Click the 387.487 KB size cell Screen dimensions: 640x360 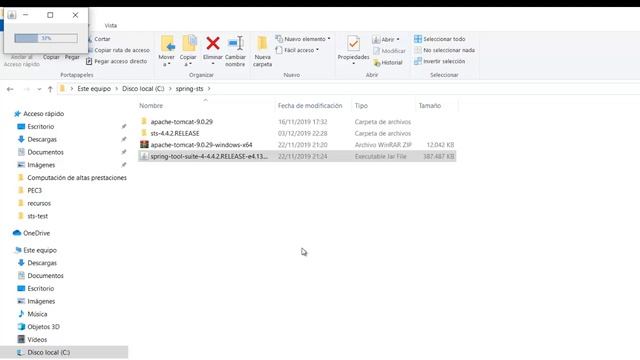point(438,156)
